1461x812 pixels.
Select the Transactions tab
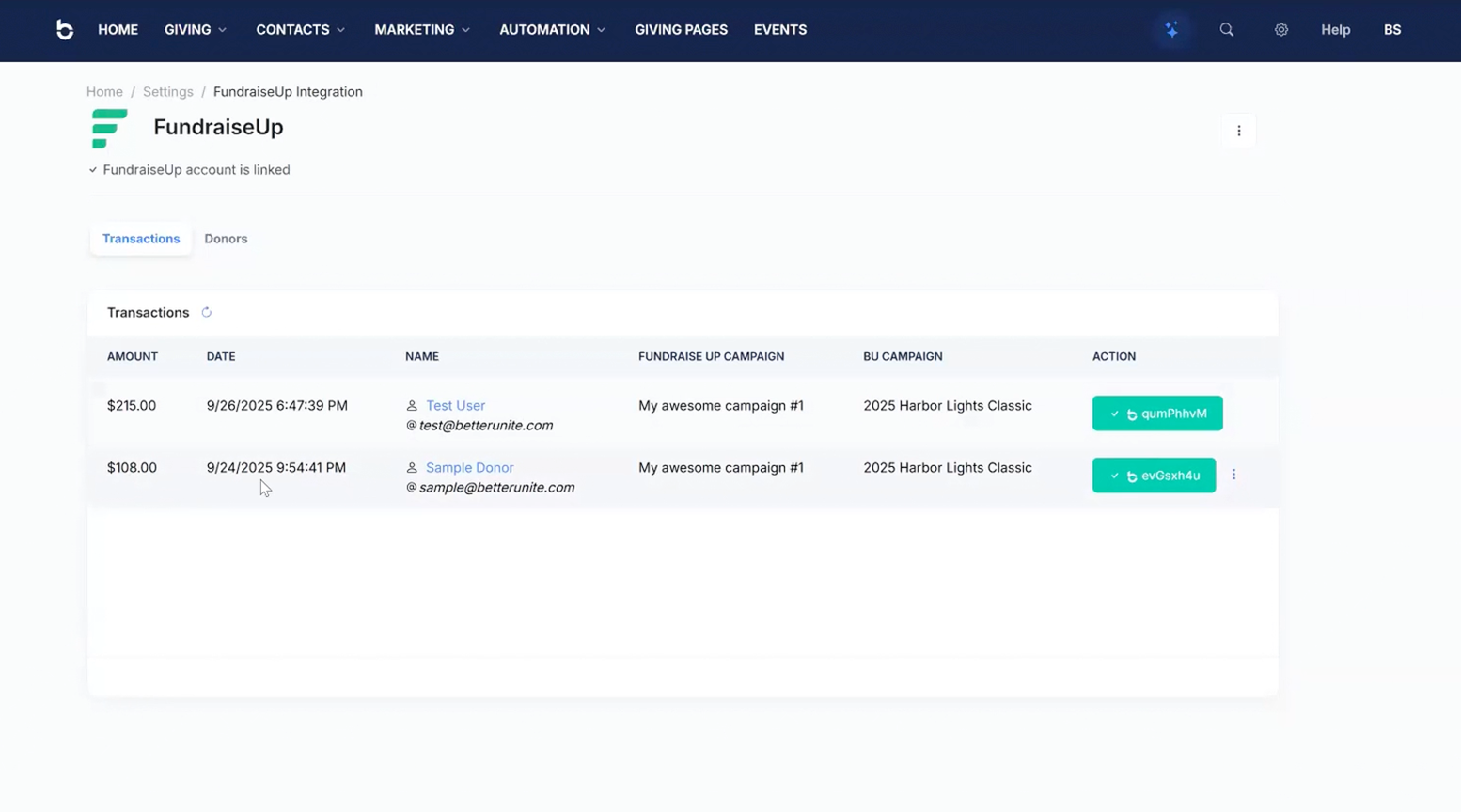pos(141,239)
